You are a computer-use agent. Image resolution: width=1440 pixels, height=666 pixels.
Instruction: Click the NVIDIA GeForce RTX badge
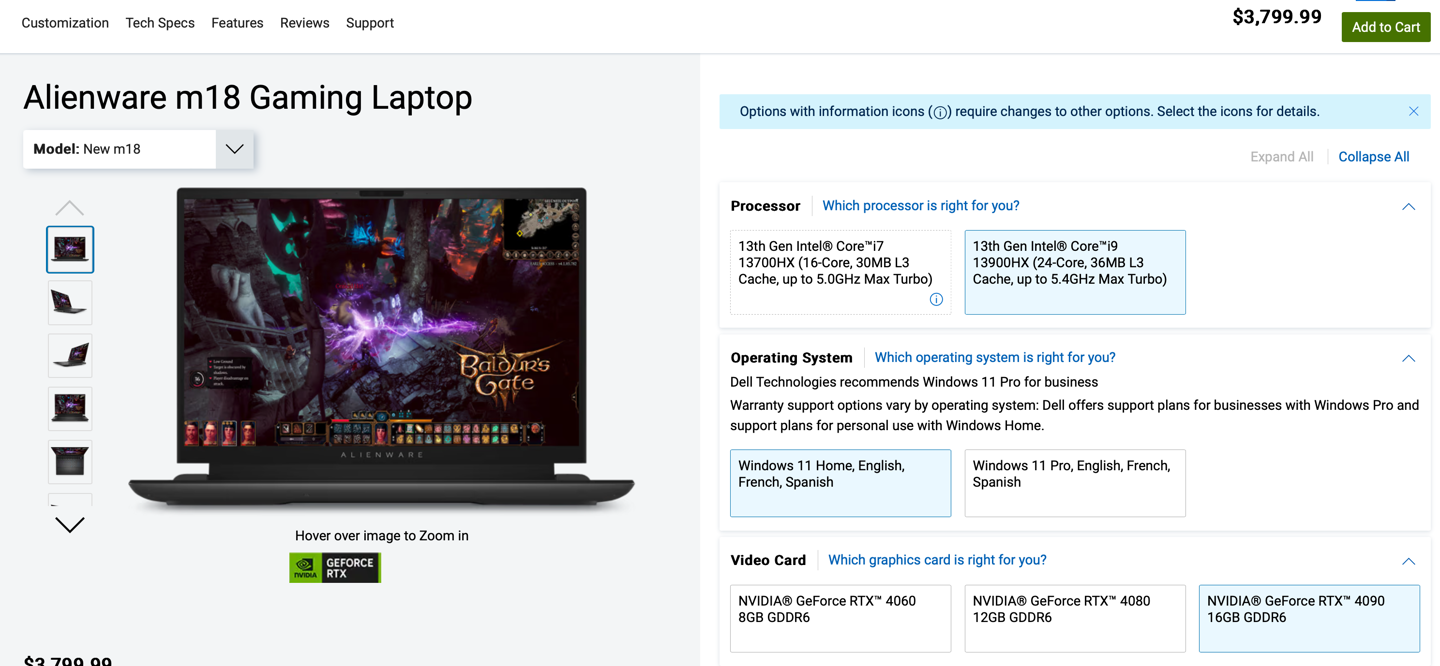pos(335,567)
